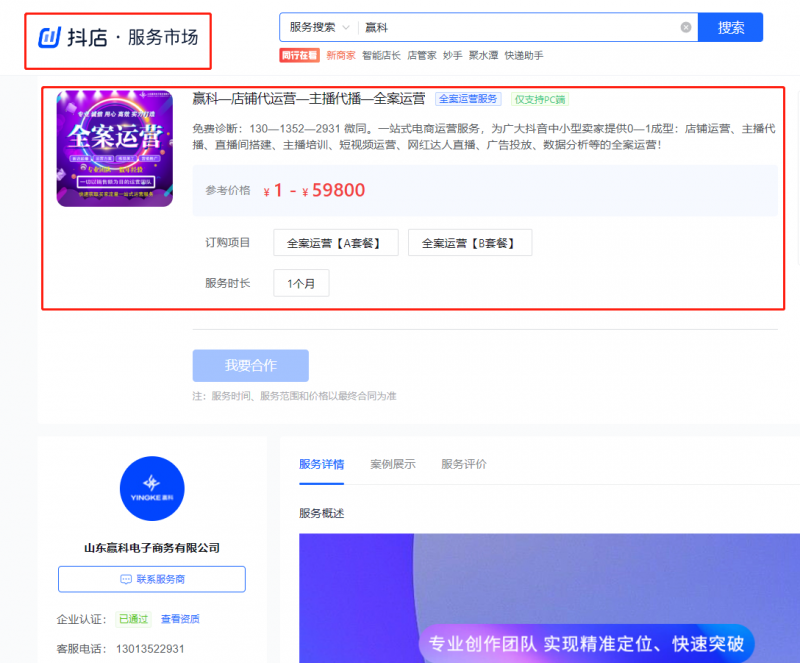Viewport: 800px width, 663px height.
Task: Choose the 全案运营【A套餐】 option
Action: pos(336,243)
